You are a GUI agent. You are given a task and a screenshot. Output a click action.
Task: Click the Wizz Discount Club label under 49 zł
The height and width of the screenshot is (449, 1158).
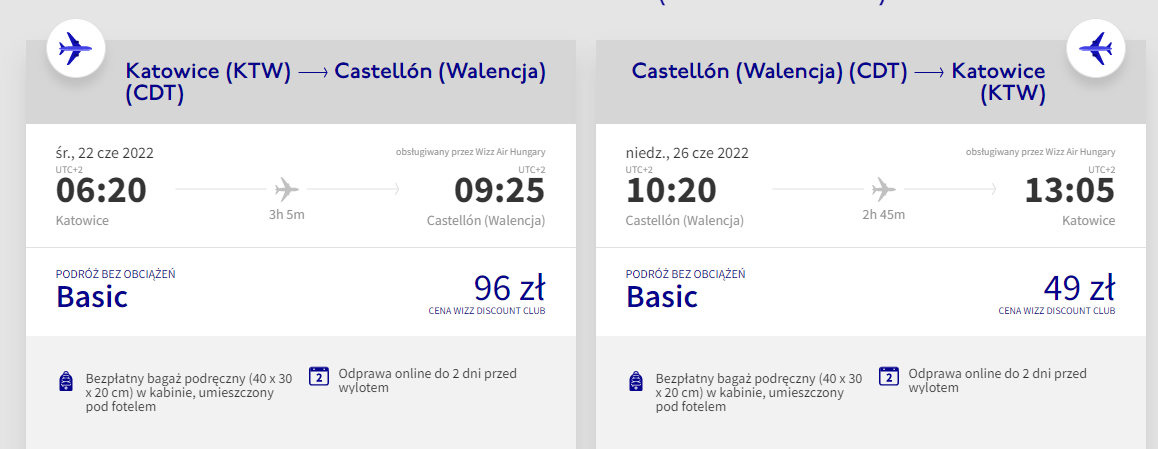coord(1056,311)
